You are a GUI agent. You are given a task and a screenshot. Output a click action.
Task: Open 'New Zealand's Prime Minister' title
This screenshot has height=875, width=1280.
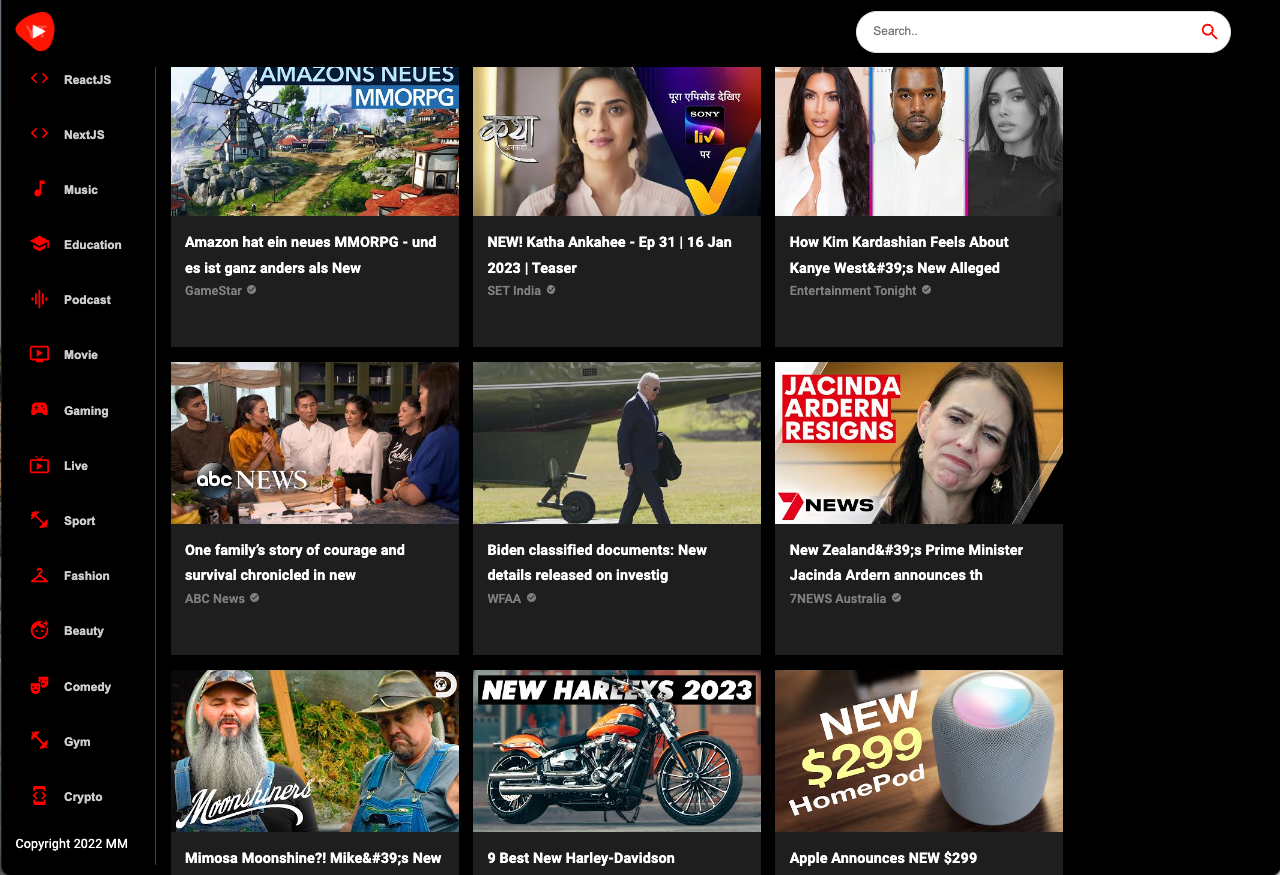tap(906, 563)
